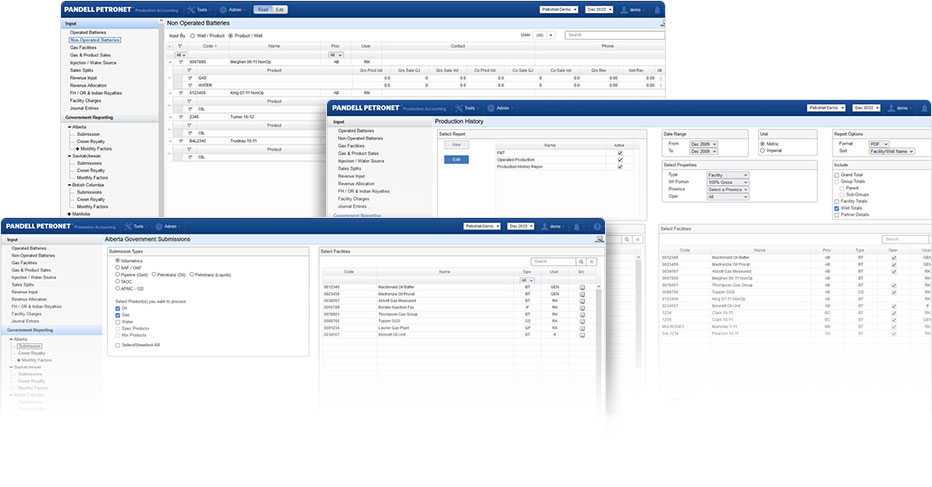Click Edit mode button in Non Operated Batteries header

coord(279,10)
